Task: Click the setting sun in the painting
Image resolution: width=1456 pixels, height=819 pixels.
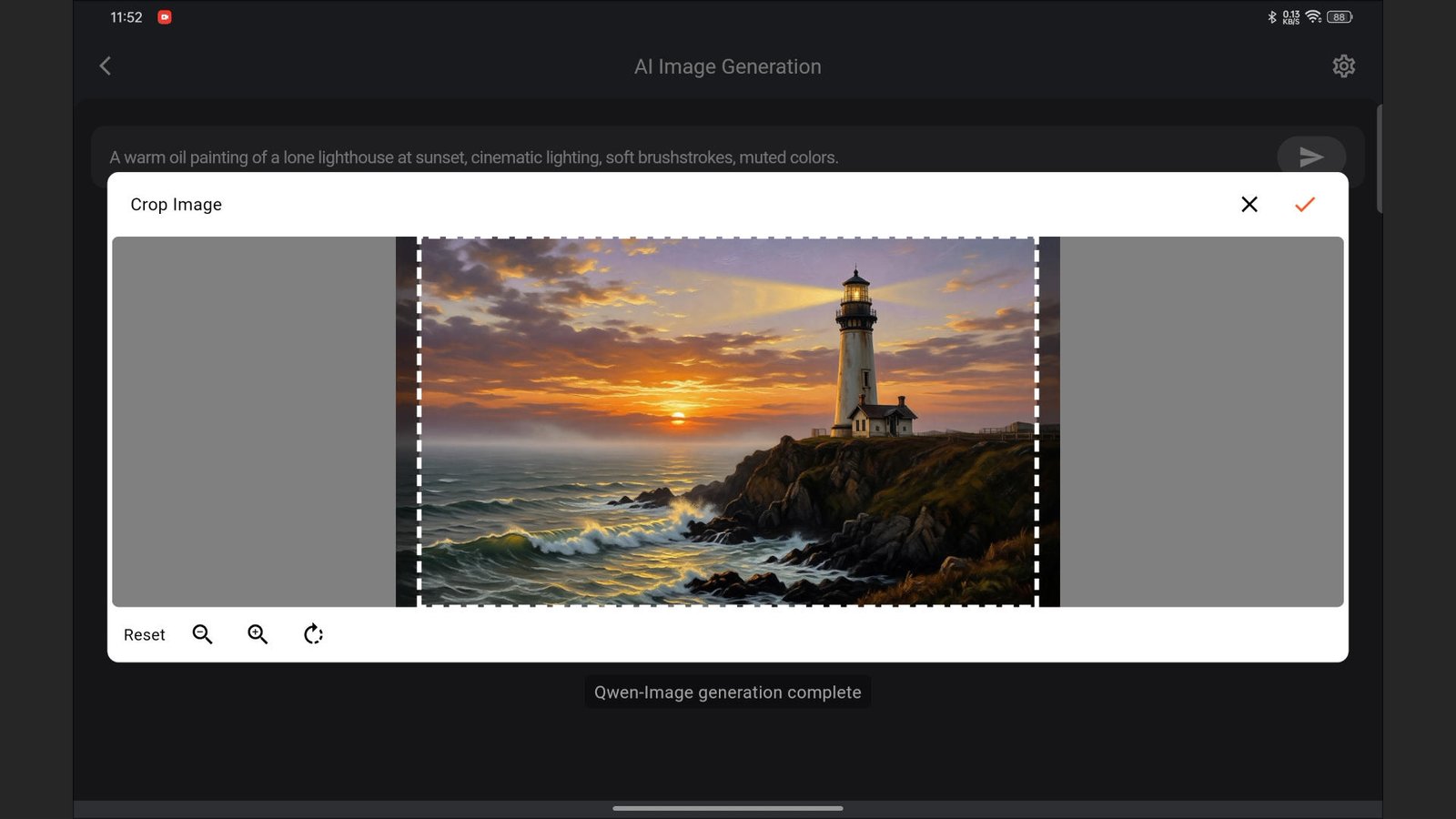Action: 678,418
